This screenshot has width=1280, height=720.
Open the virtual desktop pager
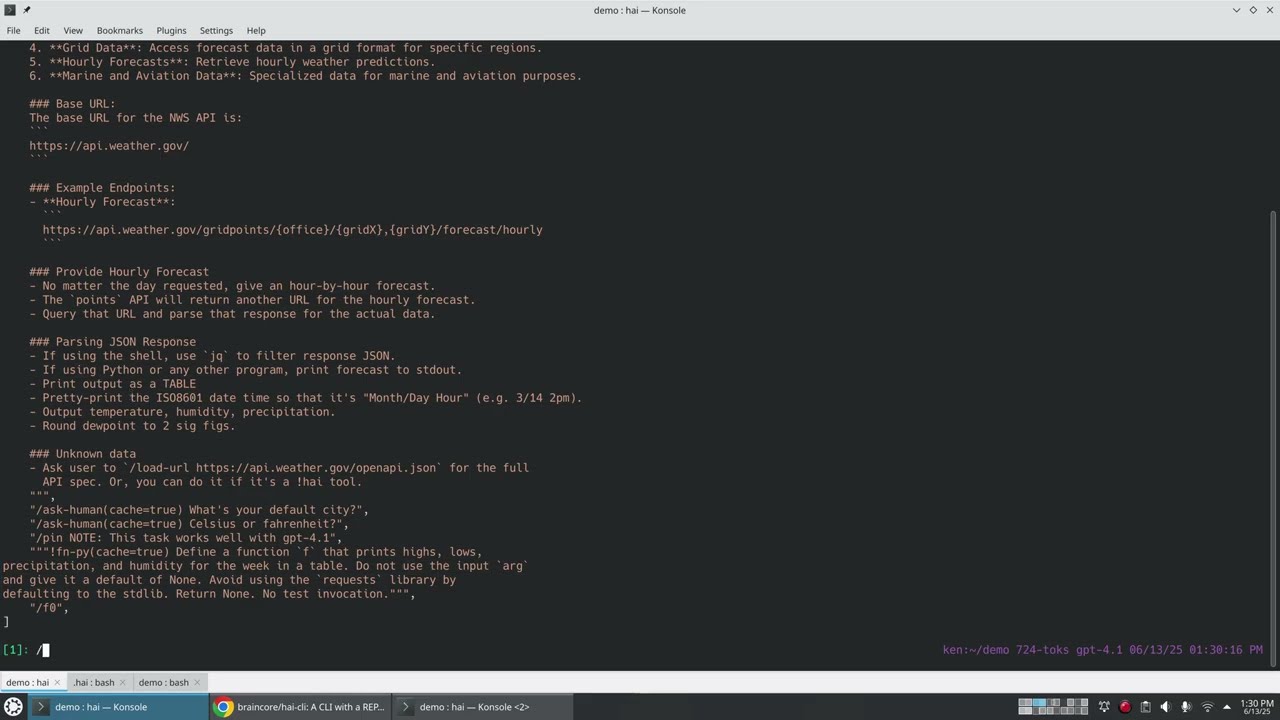[1052, 707]
